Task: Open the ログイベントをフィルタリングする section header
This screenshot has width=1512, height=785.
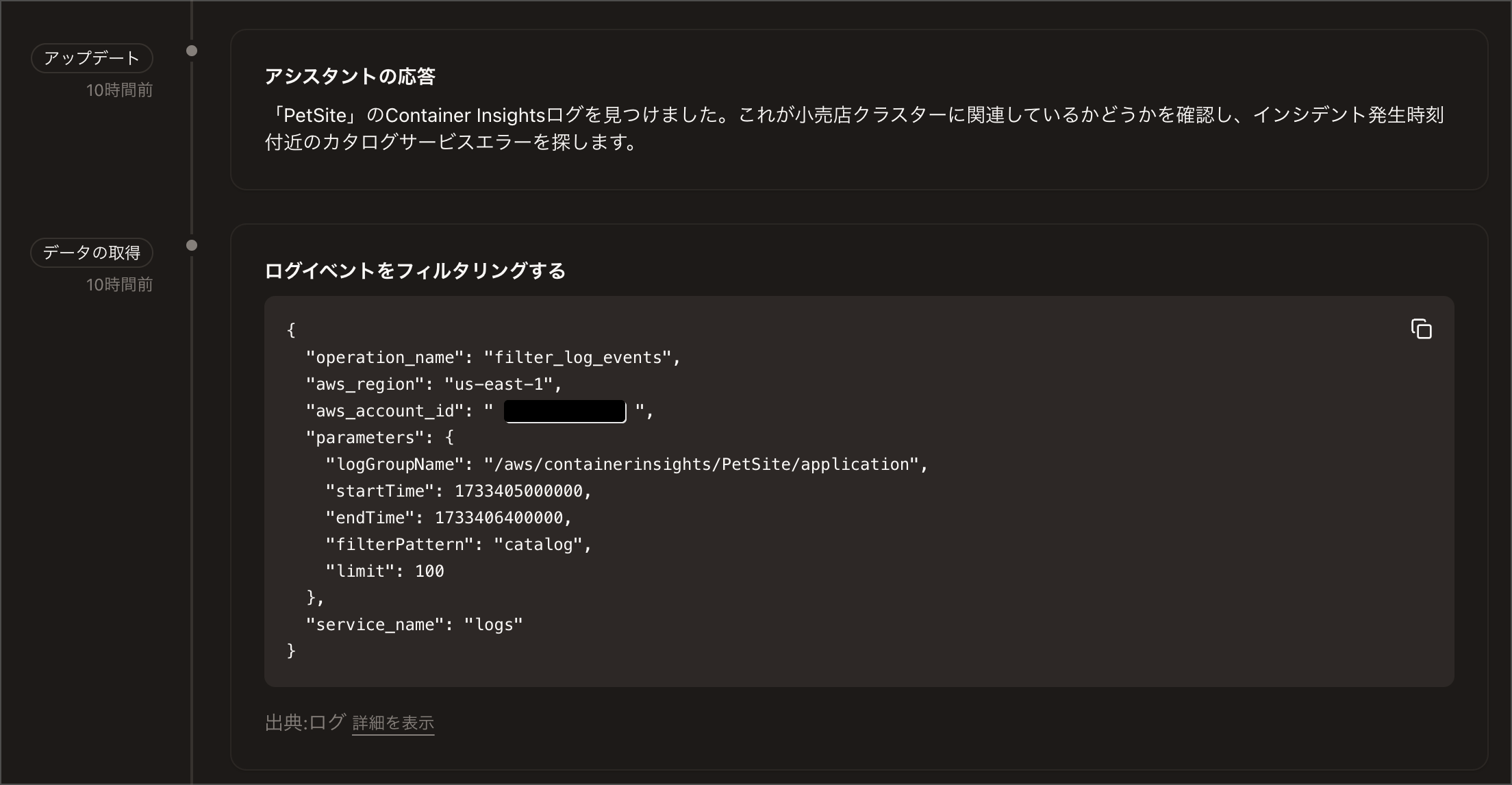Action: tap(415, 270)
